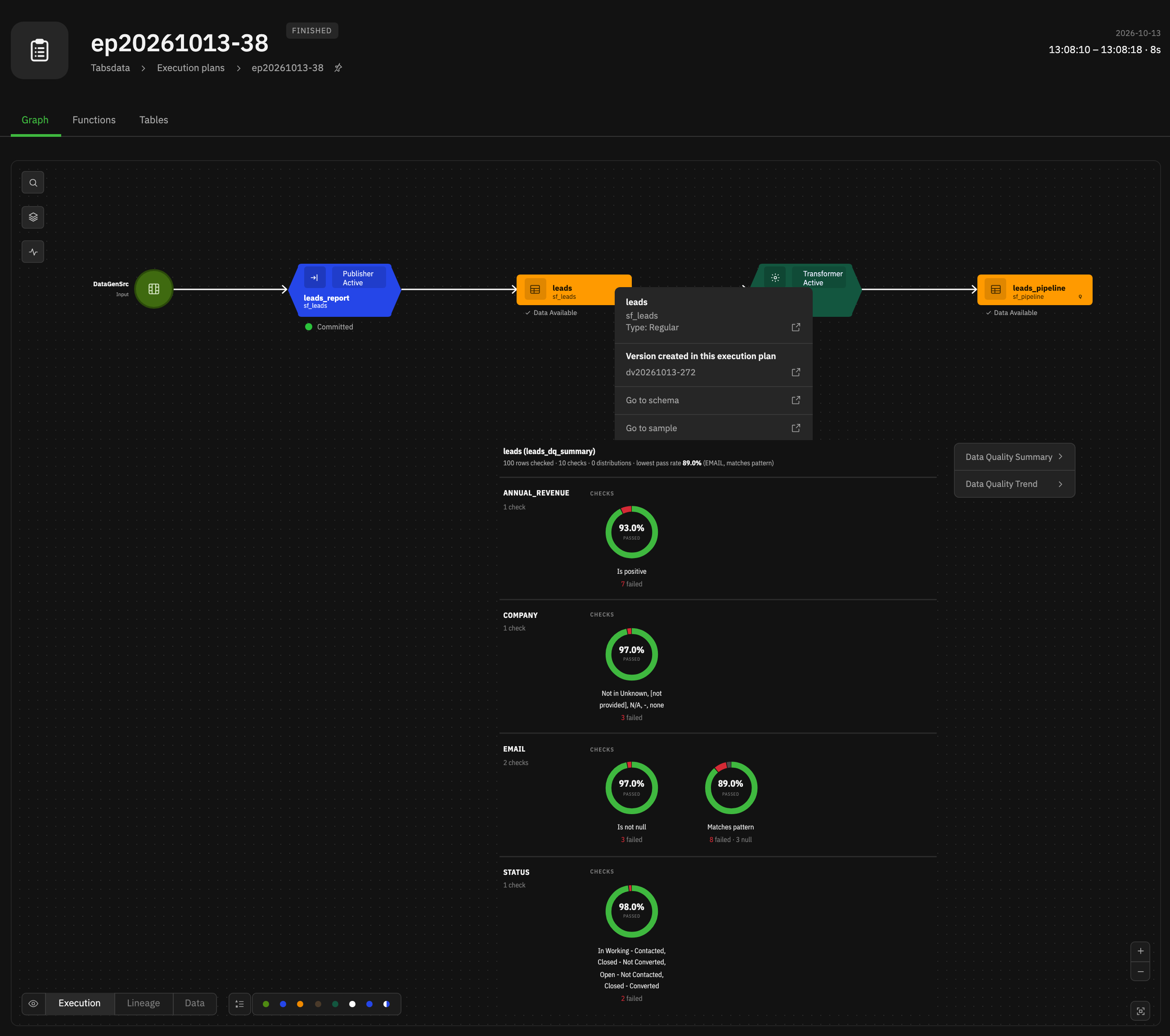Open the Tables tab
This screenshot has width=1170, height=1036.
pos(153,120)
